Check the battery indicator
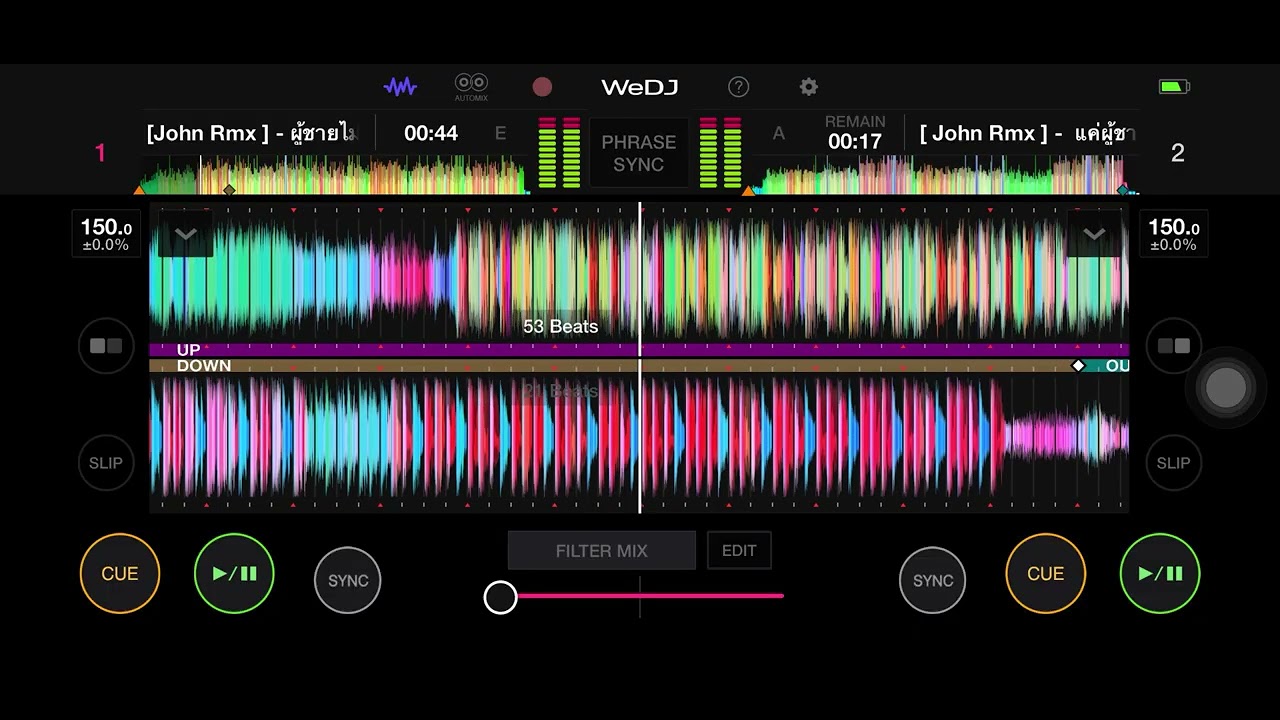This screenshot has width=1280, height=720. click(x=1174, y=87)
